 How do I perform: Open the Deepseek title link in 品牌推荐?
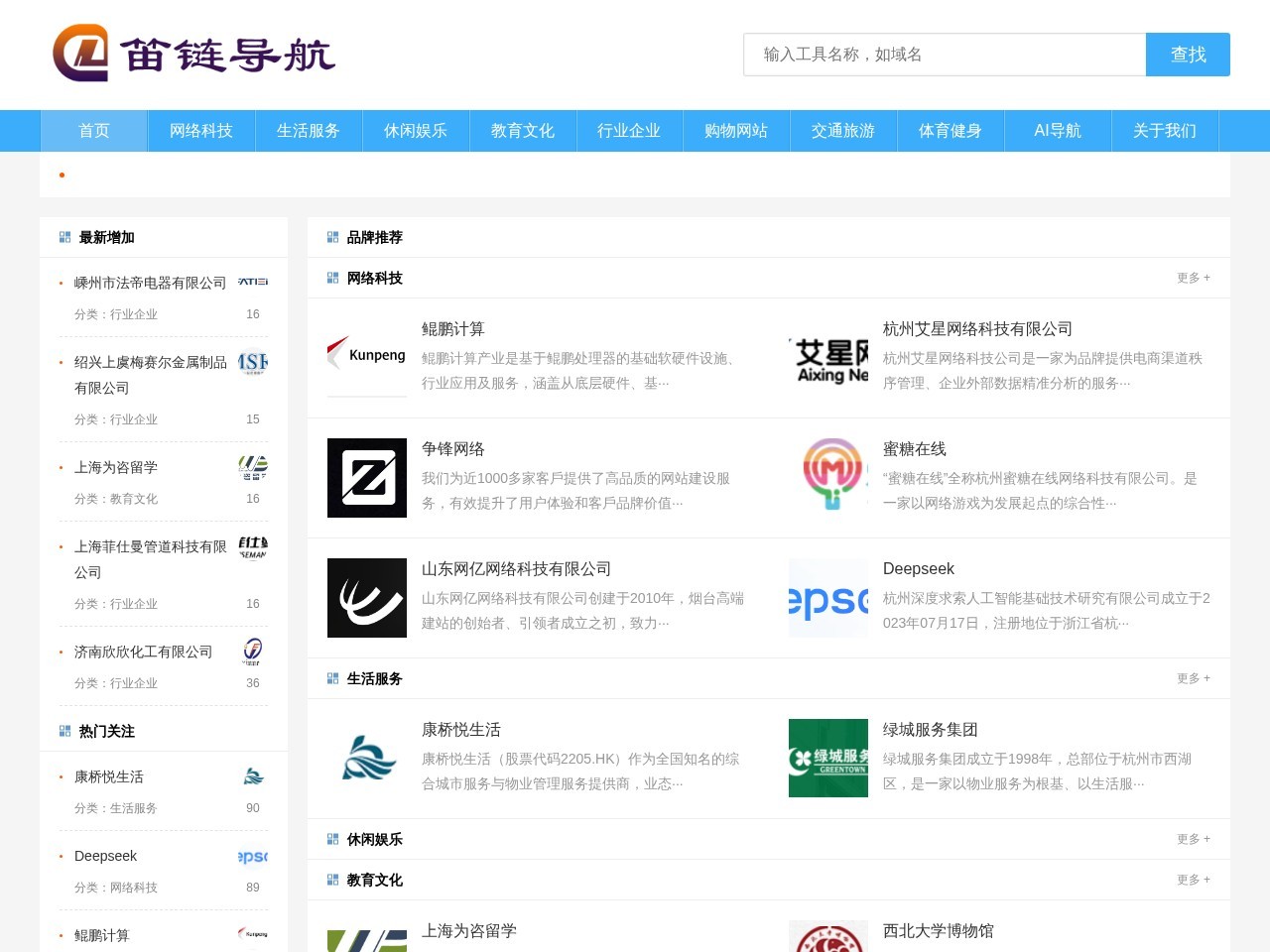(x=919, y=569)
